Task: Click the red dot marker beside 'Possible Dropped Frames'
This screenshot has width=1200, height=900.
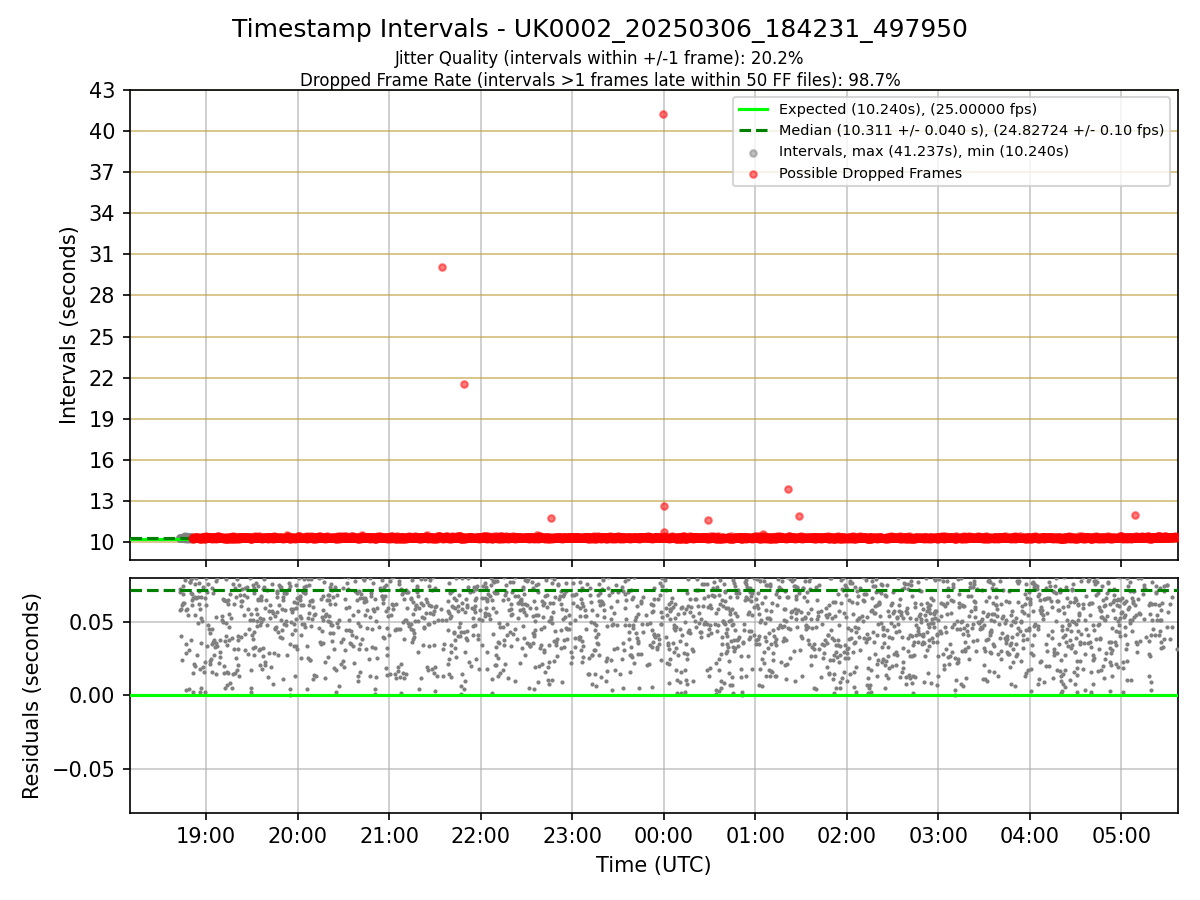Action: [753, 174]
